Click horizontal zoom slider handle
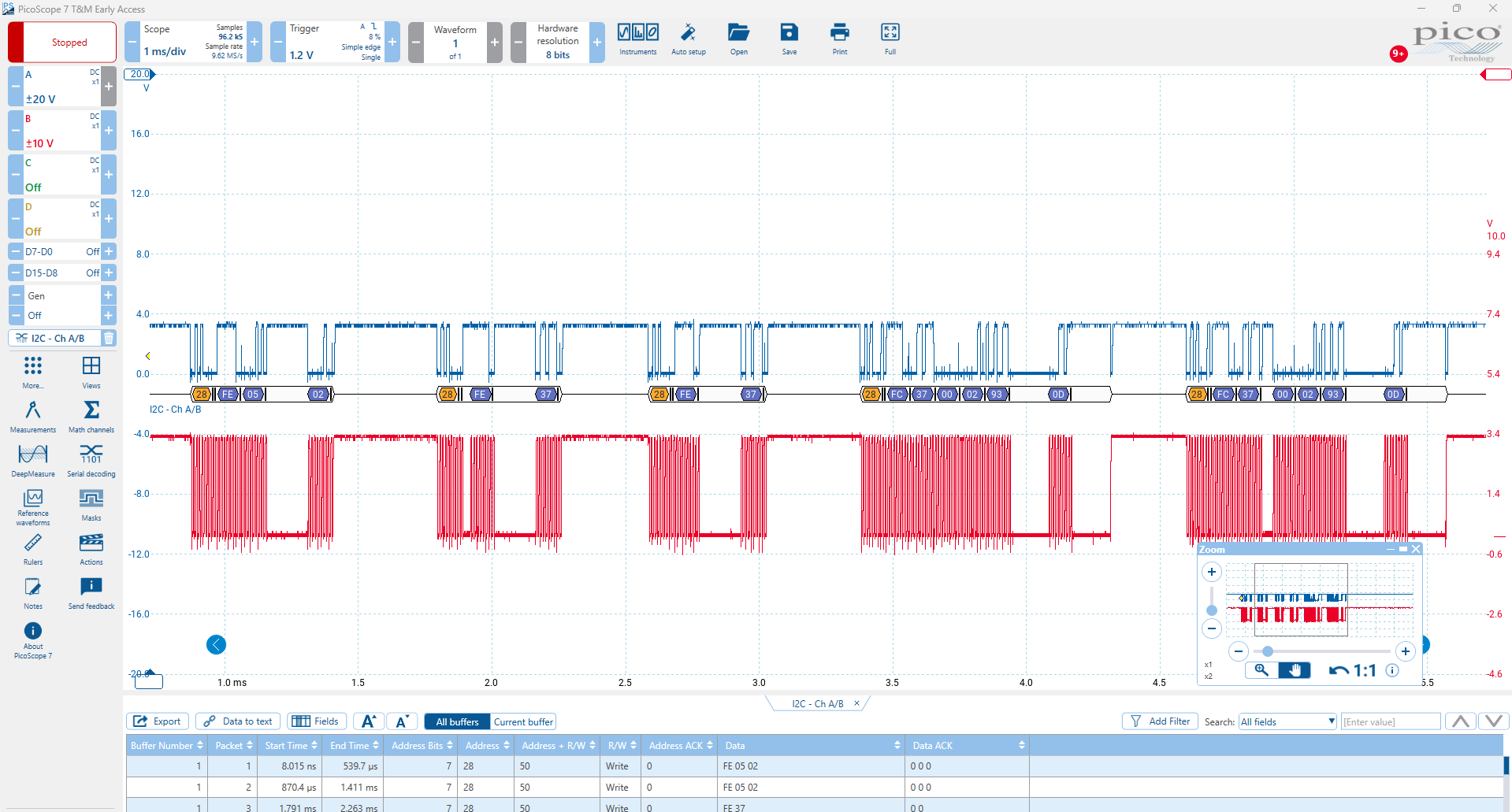The image size is (1512, 812). pos(1268,651)
